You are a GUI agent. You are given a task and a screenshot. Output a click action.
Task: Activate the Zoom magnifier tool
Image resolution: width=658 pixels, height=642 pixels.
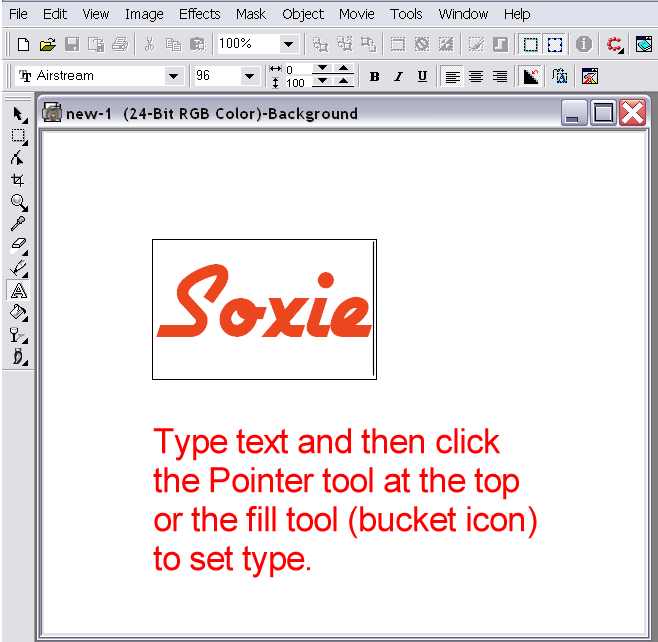(x=18, y=202)
